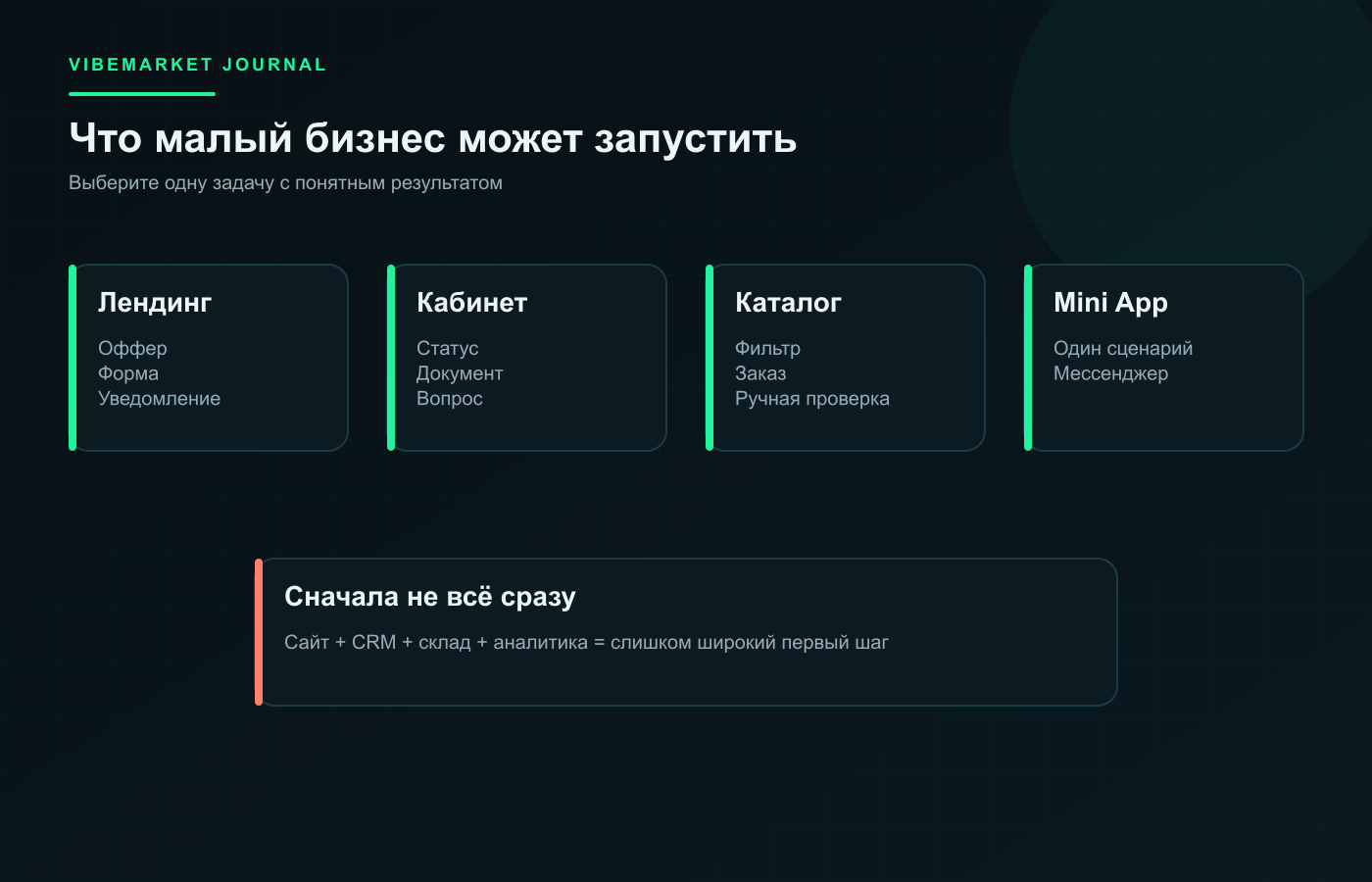
Task: Click 'Форма' in the Лендинг card
Action: click(x=128, y=373)
